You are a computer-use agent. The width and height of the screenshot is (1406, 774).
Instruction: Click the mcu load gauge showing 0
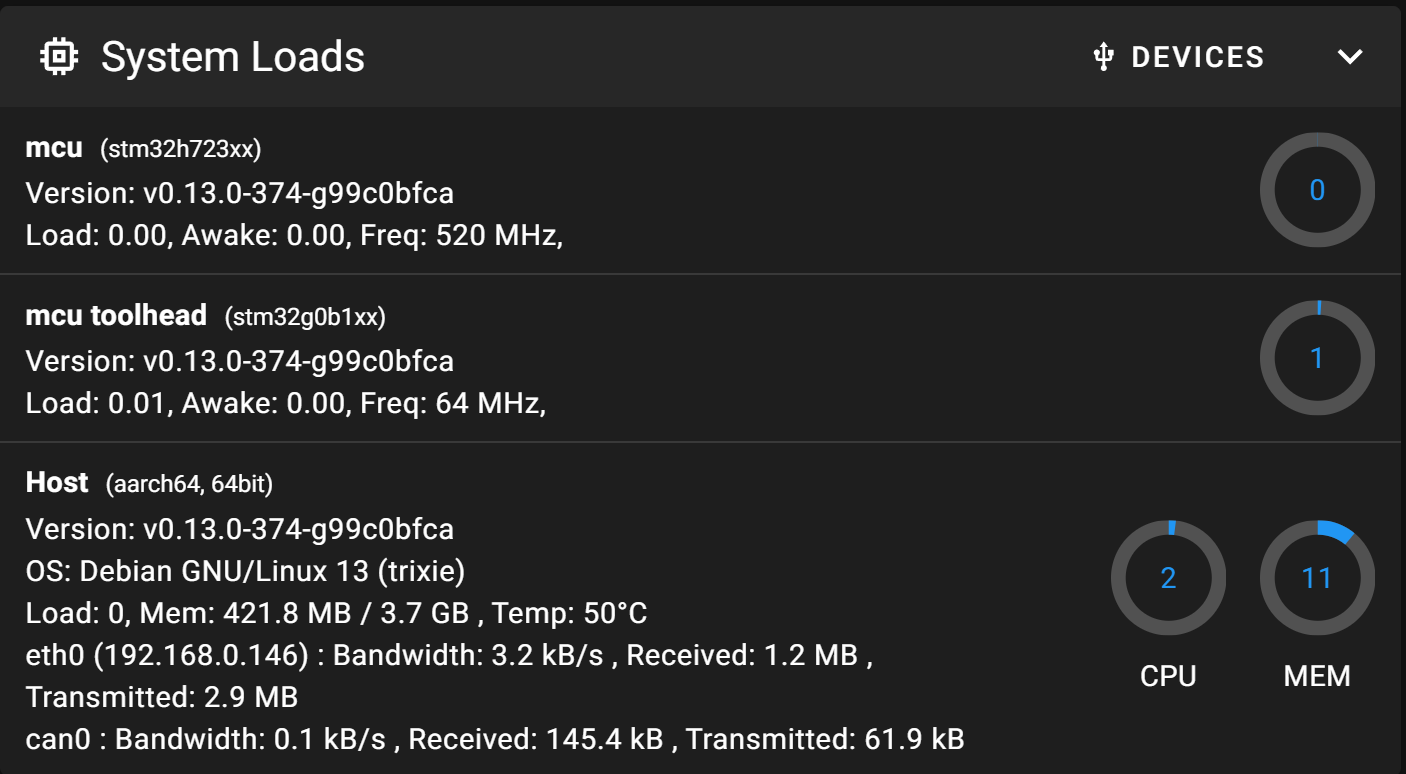[1317, 190]
